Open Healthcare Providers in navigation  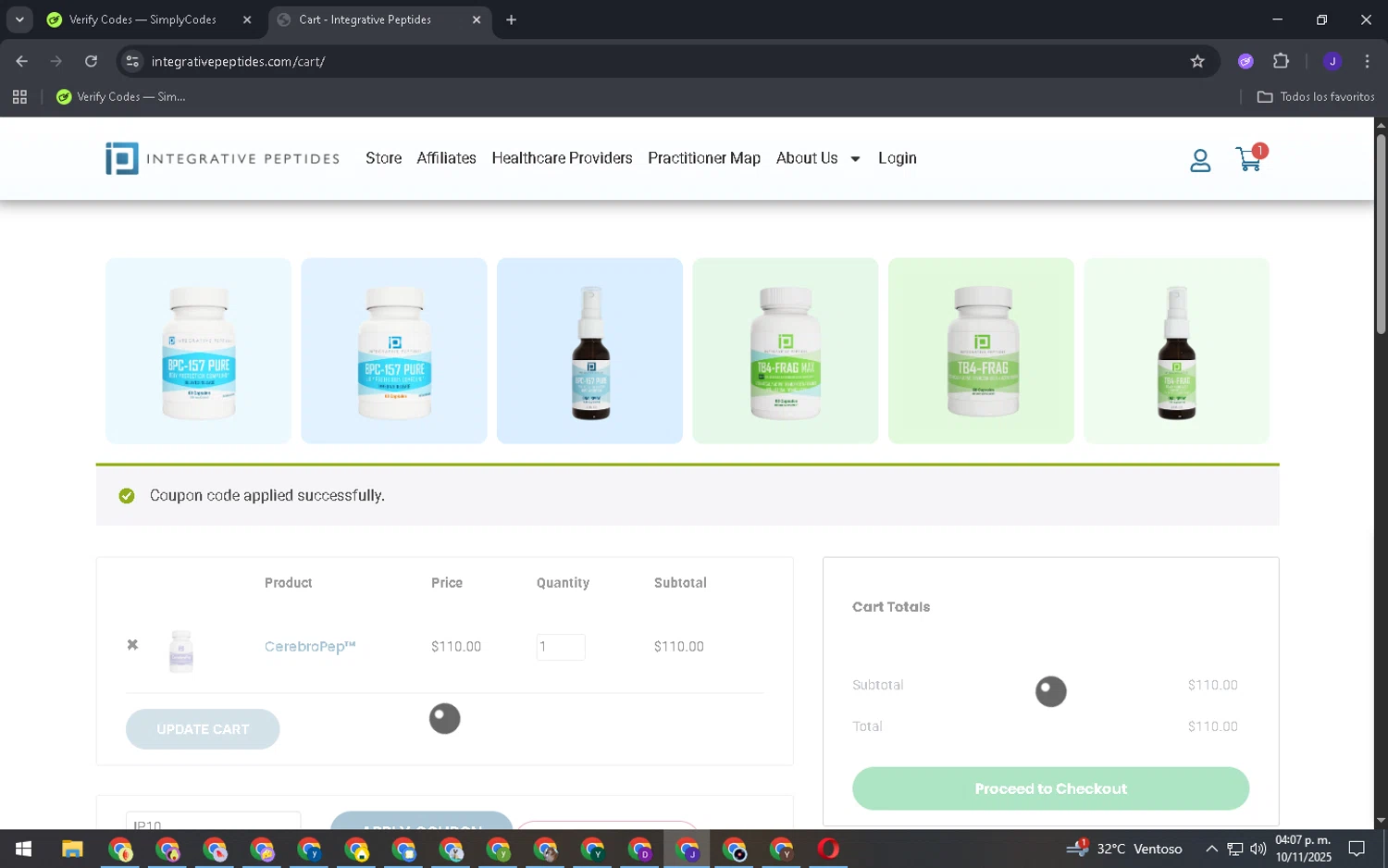(562, 158)
